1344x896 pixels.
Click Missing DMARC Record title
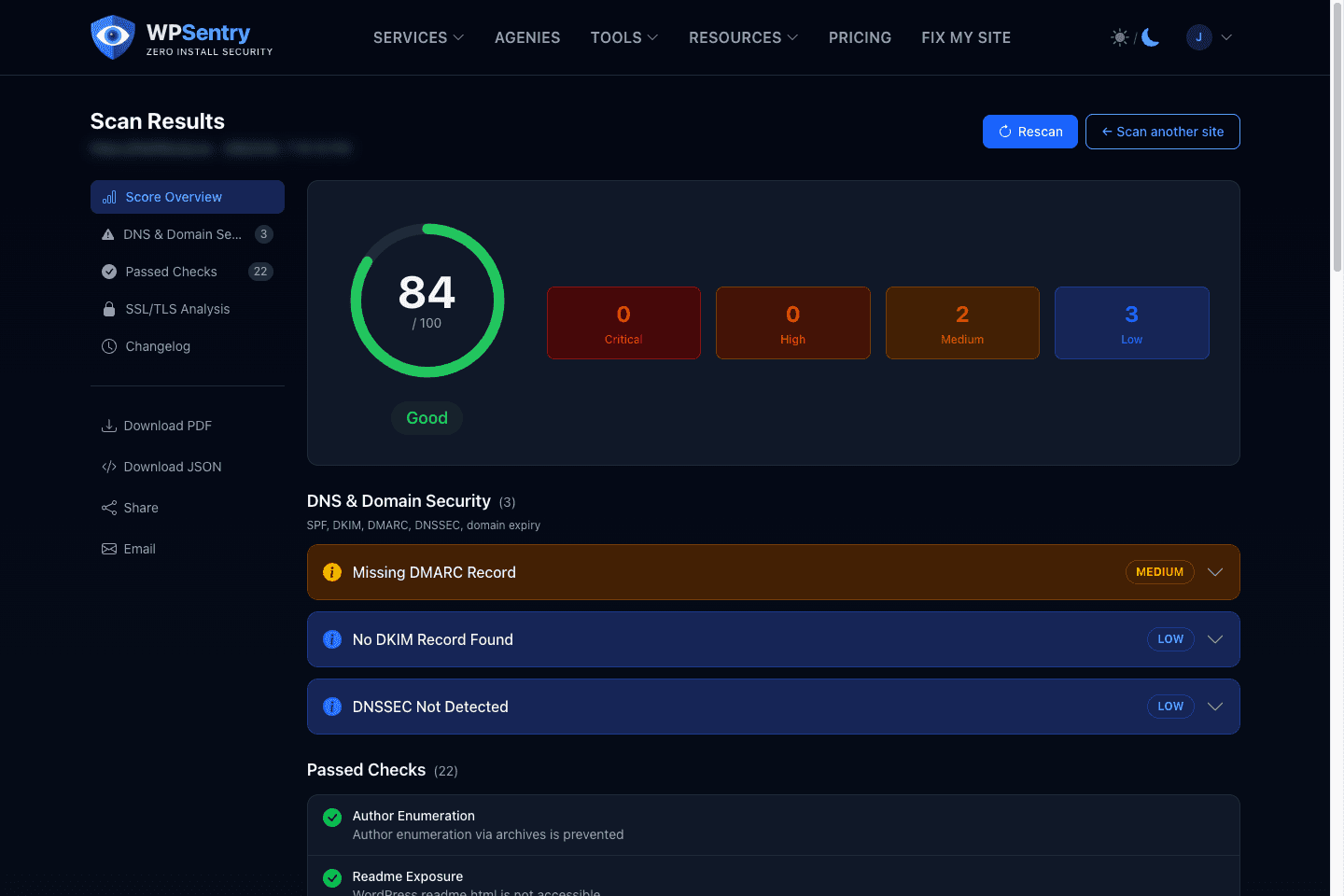[x=434, y=572]
